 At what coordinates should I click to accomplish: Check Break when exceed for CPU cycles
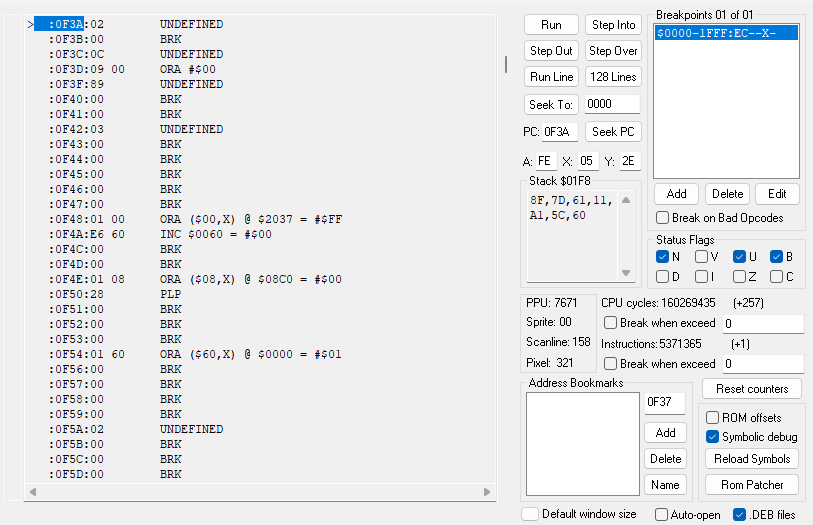[x=610, y=323]
